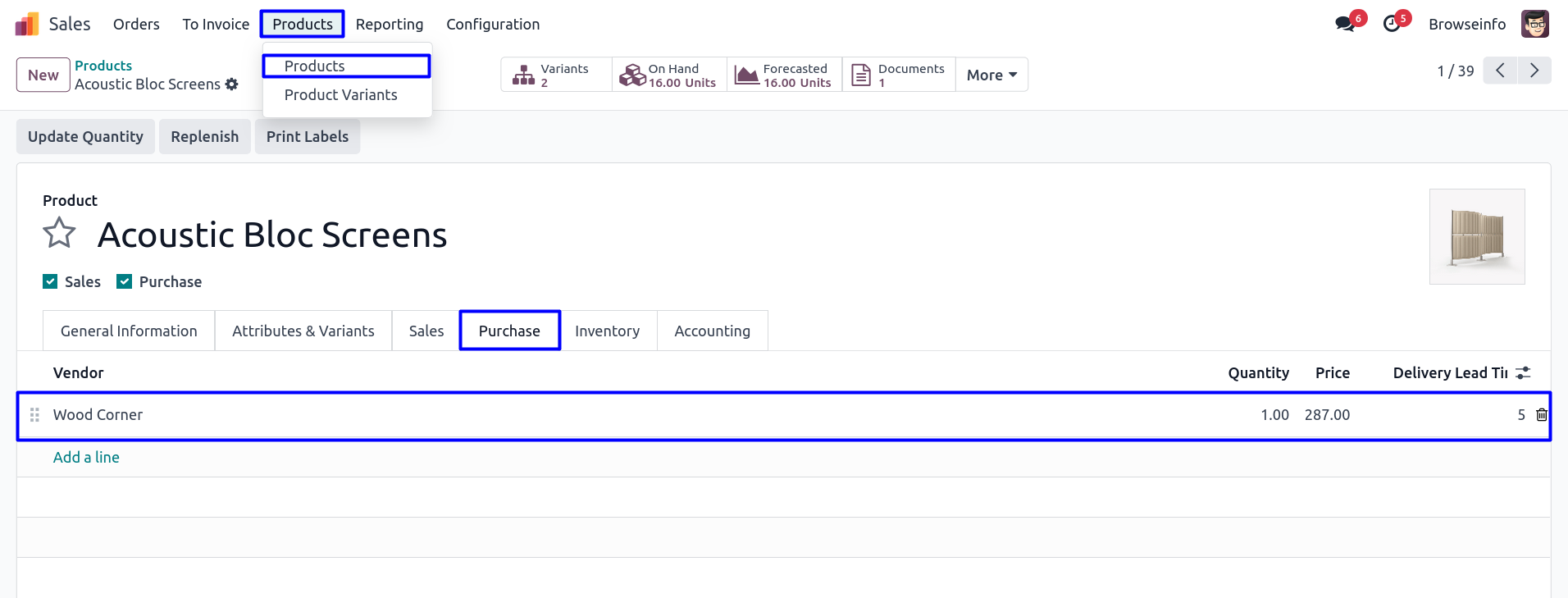Screen dimensions: 1568x598
Task: Expand the More dropdown
Action: (x=991, y=75)
